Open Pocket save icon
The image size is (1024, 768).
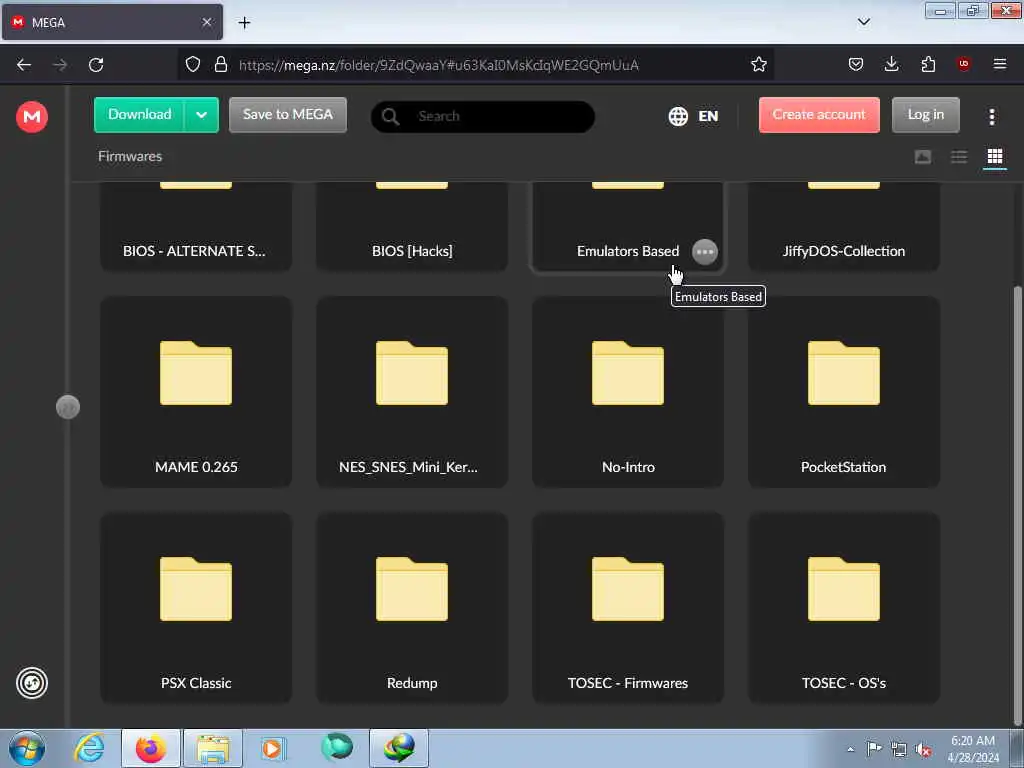856,64
